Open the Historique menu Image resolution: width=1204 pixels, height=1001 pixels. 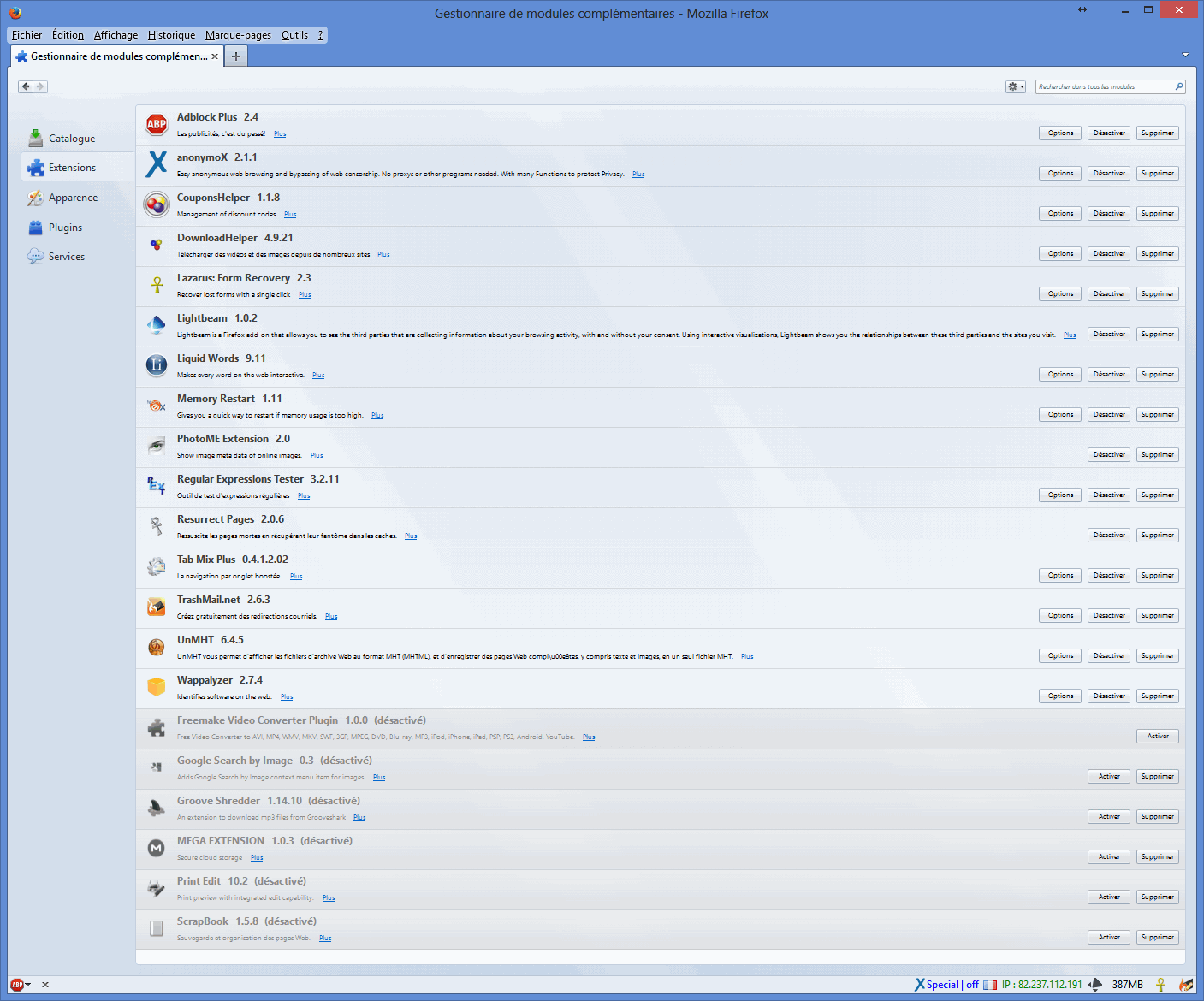171,35
